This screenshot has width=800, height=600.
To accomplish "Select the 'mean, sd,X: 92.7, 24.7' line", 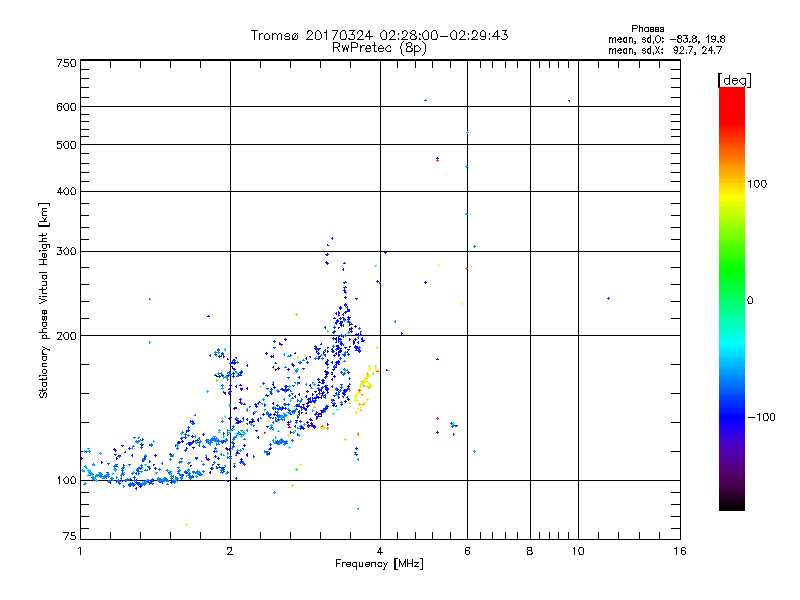I will pyautogui.click(x=665, y=50).
